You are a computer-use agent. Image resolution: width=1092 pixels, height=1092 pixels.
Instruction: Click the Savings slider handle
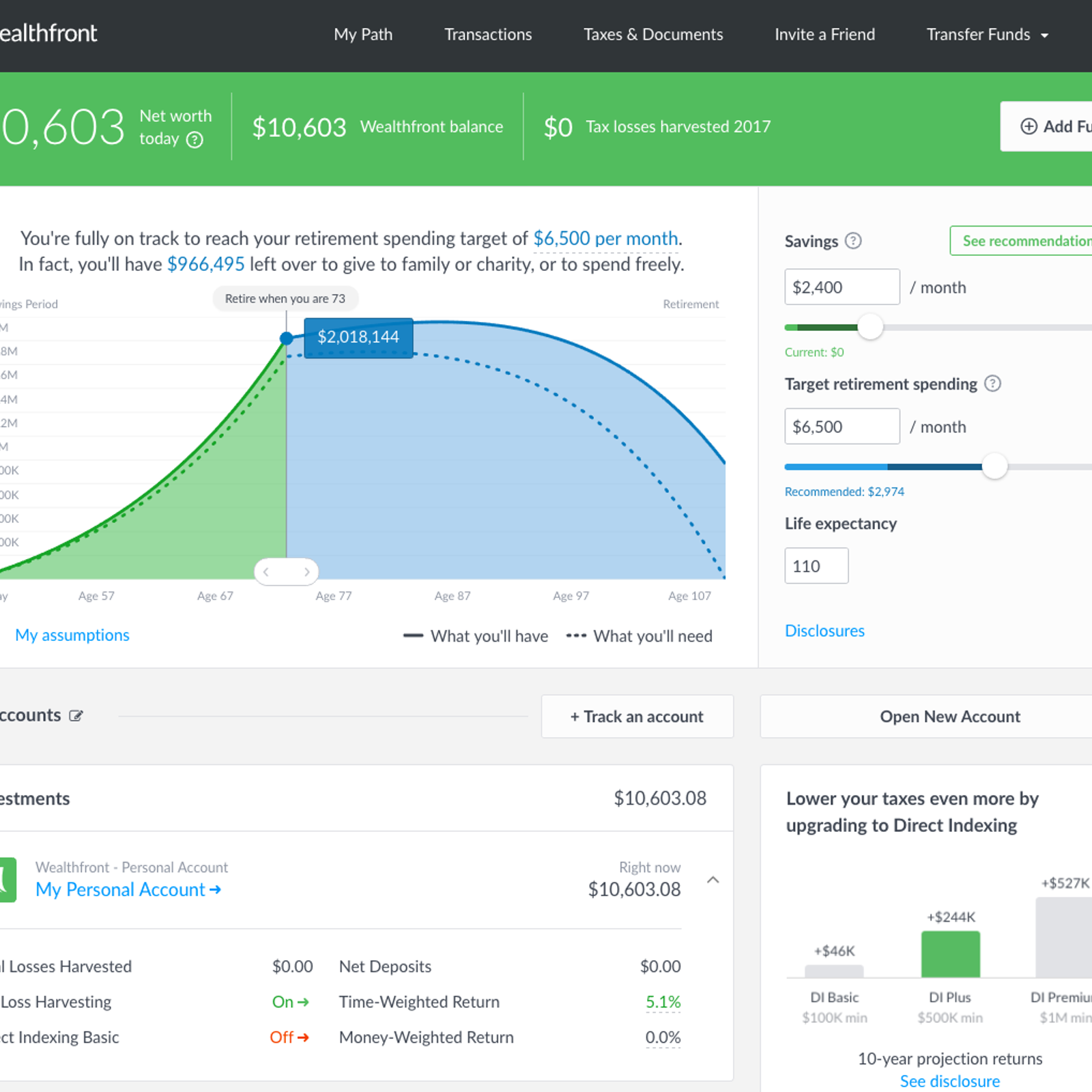[x=870, y=327]
